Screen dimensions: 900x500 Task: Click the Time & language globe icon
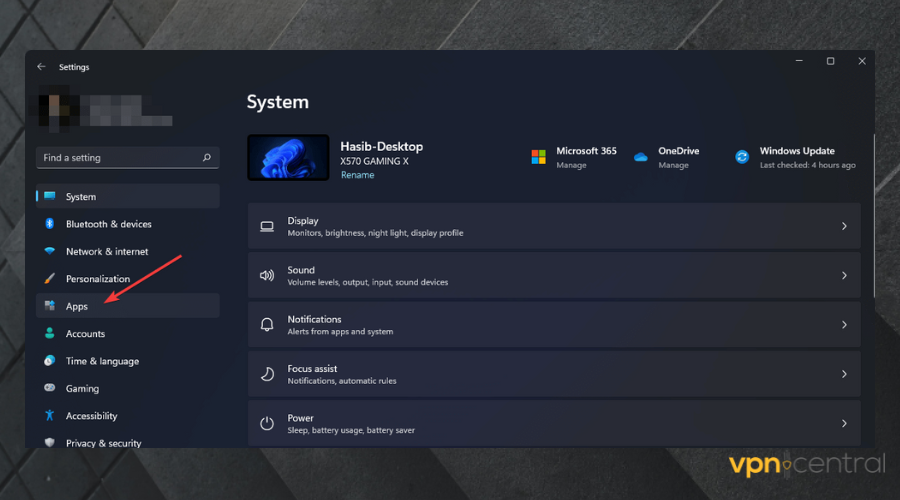pyautogui.click(x=49, y=361)
